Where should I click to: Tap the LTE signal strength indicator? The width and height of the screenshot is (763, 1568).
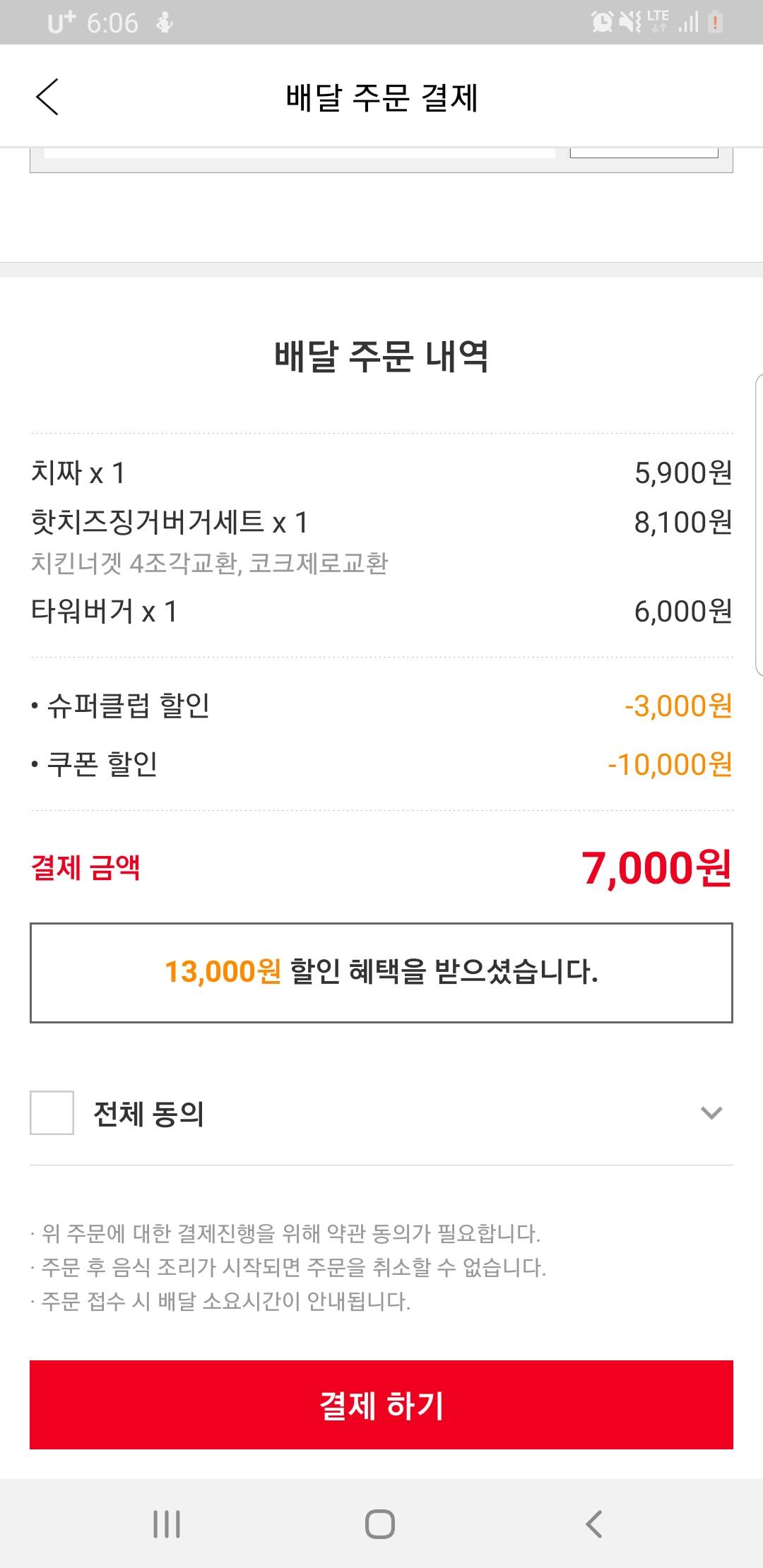[673, 23]
